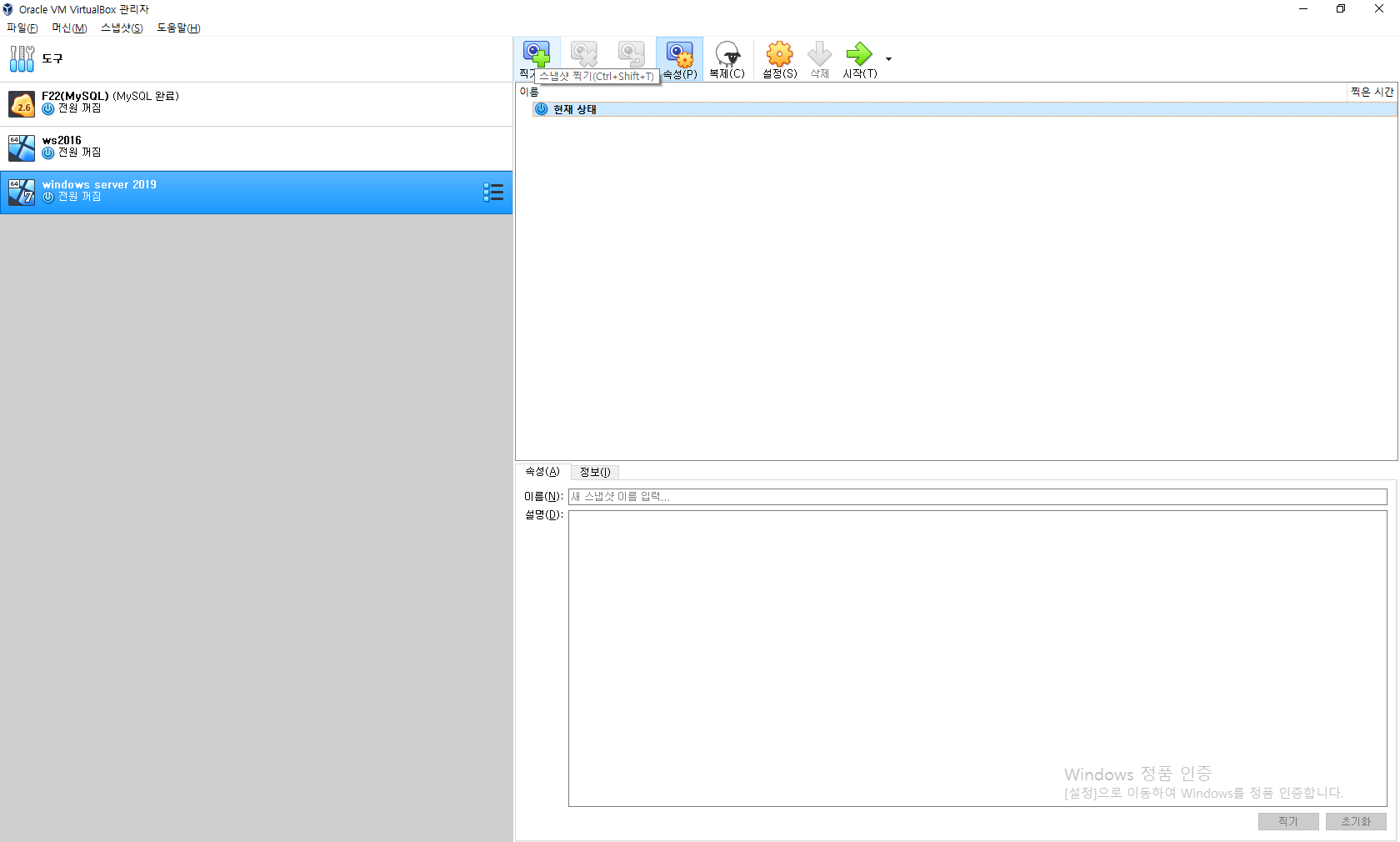The width and height of the screenshot is (1400, 842).
Task: Open the windows server 2019 machine tools menu icon
Action: pos(493,193)
